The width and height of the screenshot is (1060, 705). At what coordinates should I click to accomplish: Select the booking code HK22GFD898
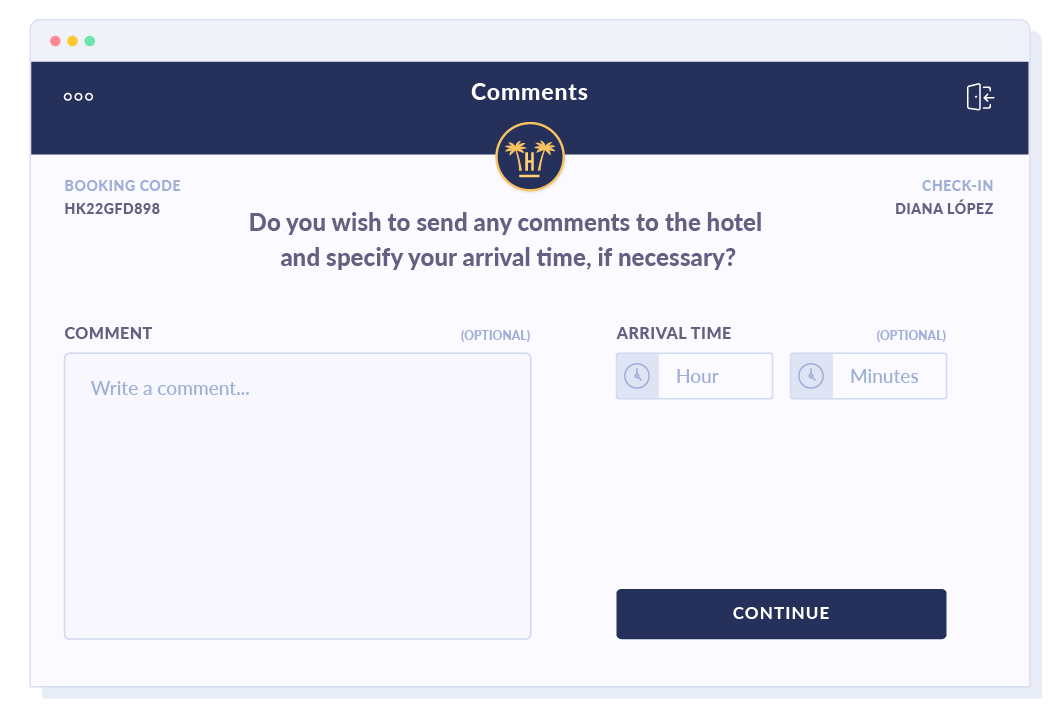[112, 209]
